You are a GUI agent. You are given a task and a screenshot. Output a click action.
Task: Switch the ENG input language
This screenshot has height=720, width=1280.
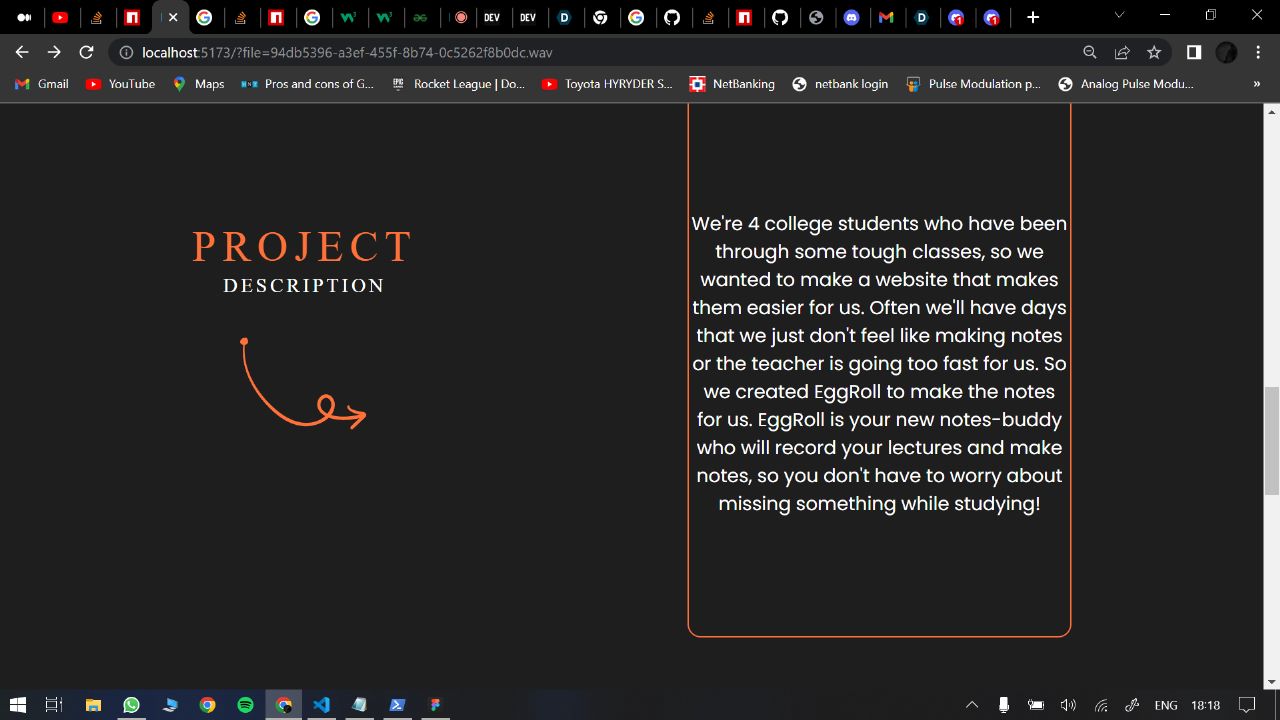click(1166, 705)
